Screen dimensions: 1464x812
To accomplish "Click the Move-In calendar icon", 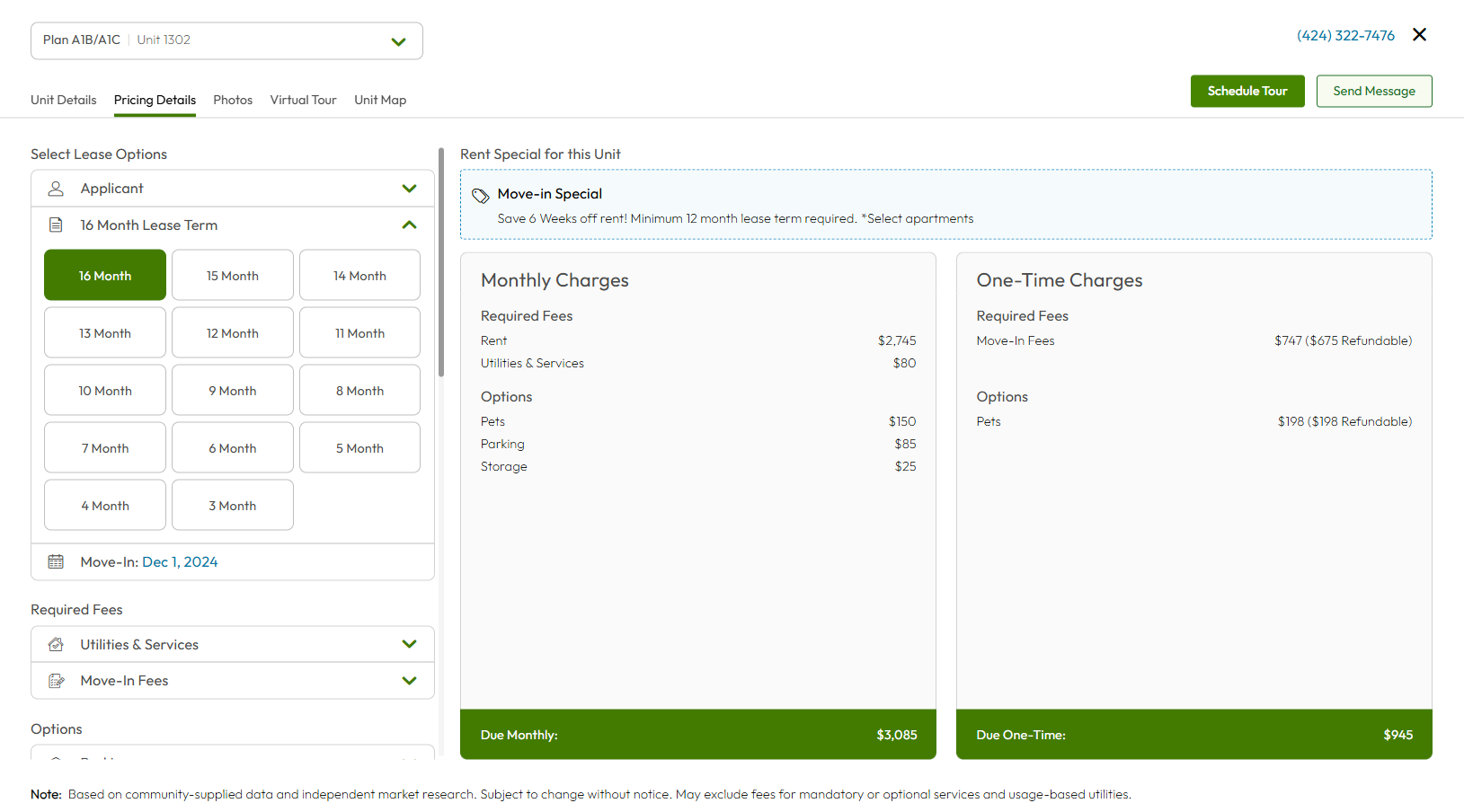I will [x=56, y=562].
